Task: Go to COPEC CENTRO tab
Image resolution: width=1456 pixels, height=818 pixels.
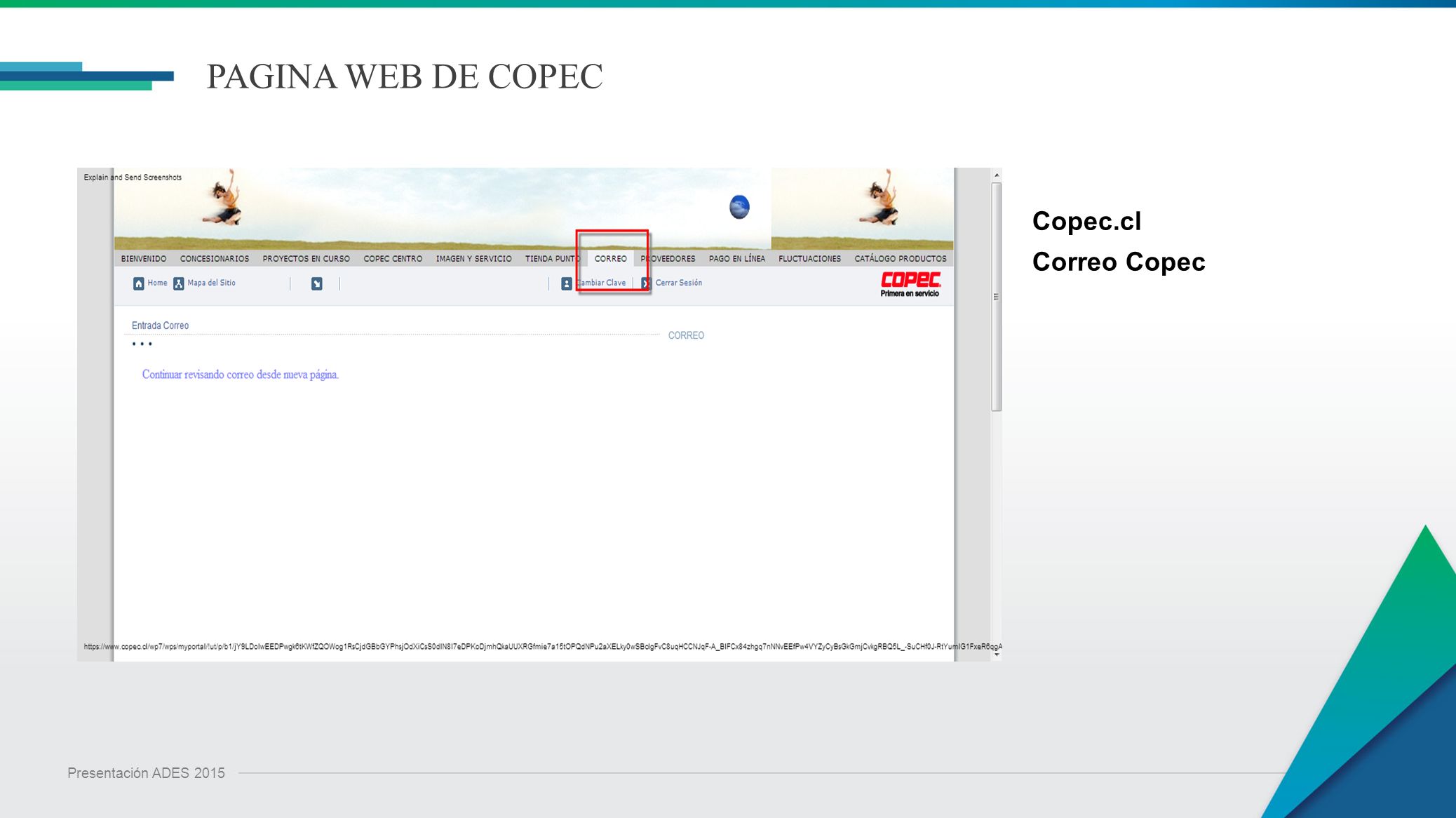Action: click(393, 259)
